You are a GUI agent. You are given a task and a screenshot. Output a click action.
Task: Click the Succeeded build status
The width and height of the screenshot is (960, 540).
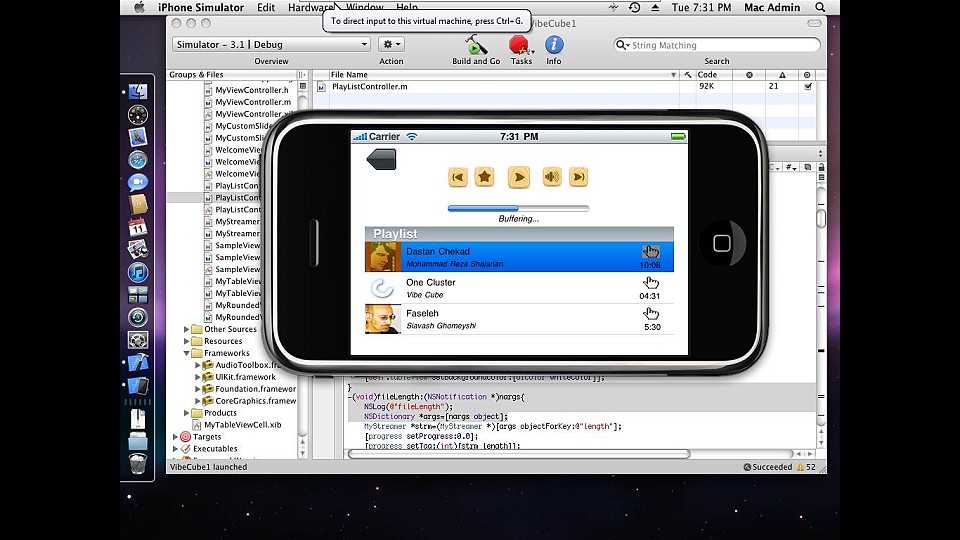pos(768,467)
